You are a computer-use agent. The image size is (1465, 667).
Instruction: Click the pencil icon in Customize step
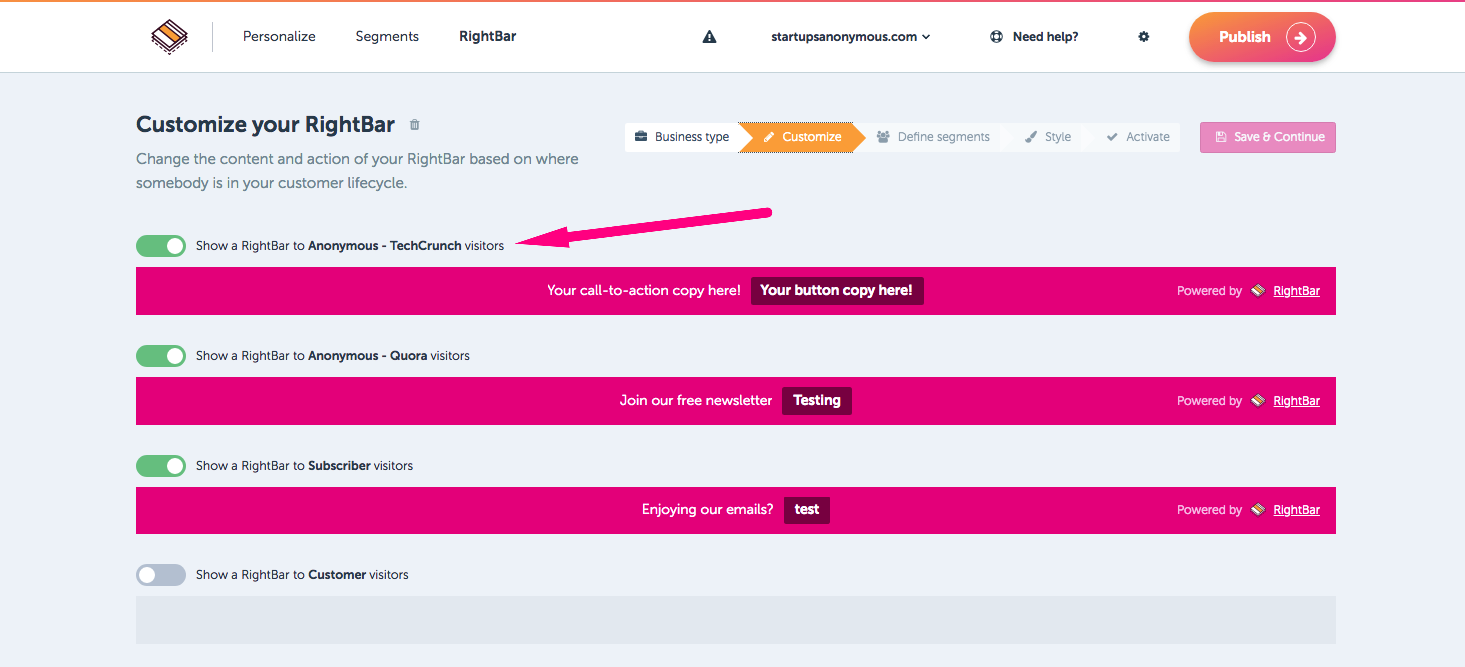pyautogui.click(x=769, y=137)
